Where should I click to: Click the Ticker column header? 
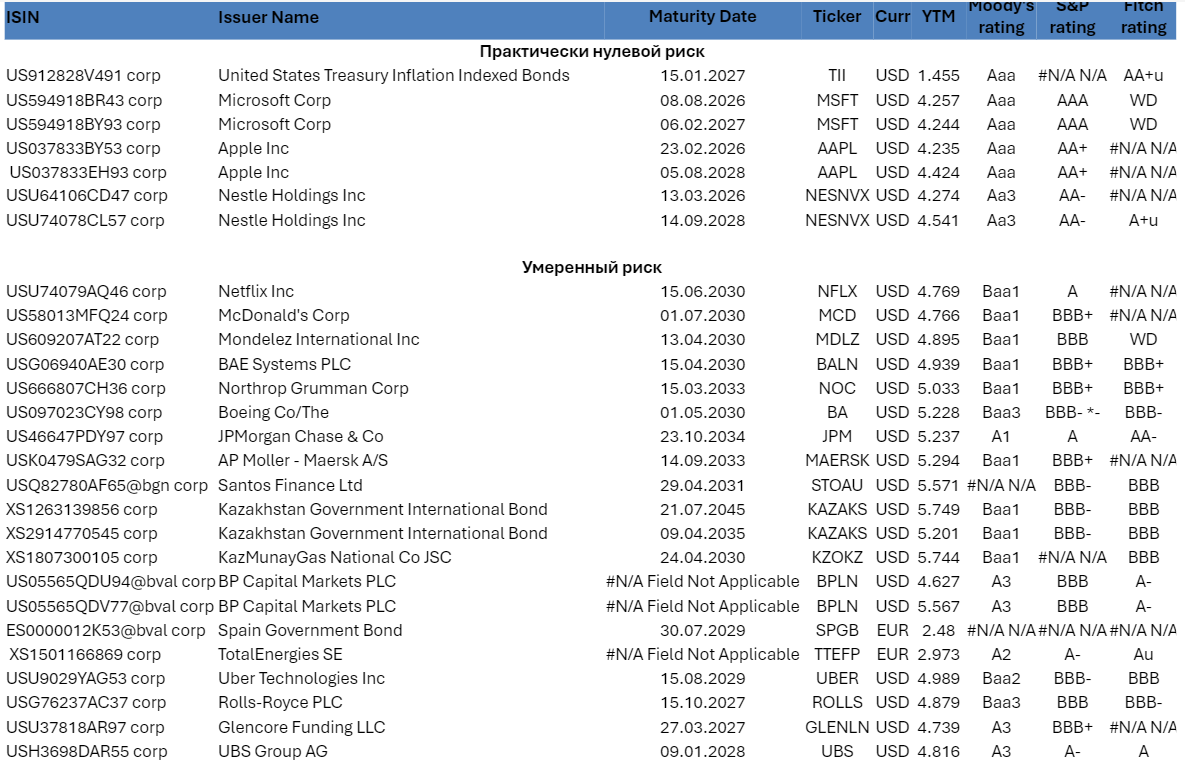(837, 17)
